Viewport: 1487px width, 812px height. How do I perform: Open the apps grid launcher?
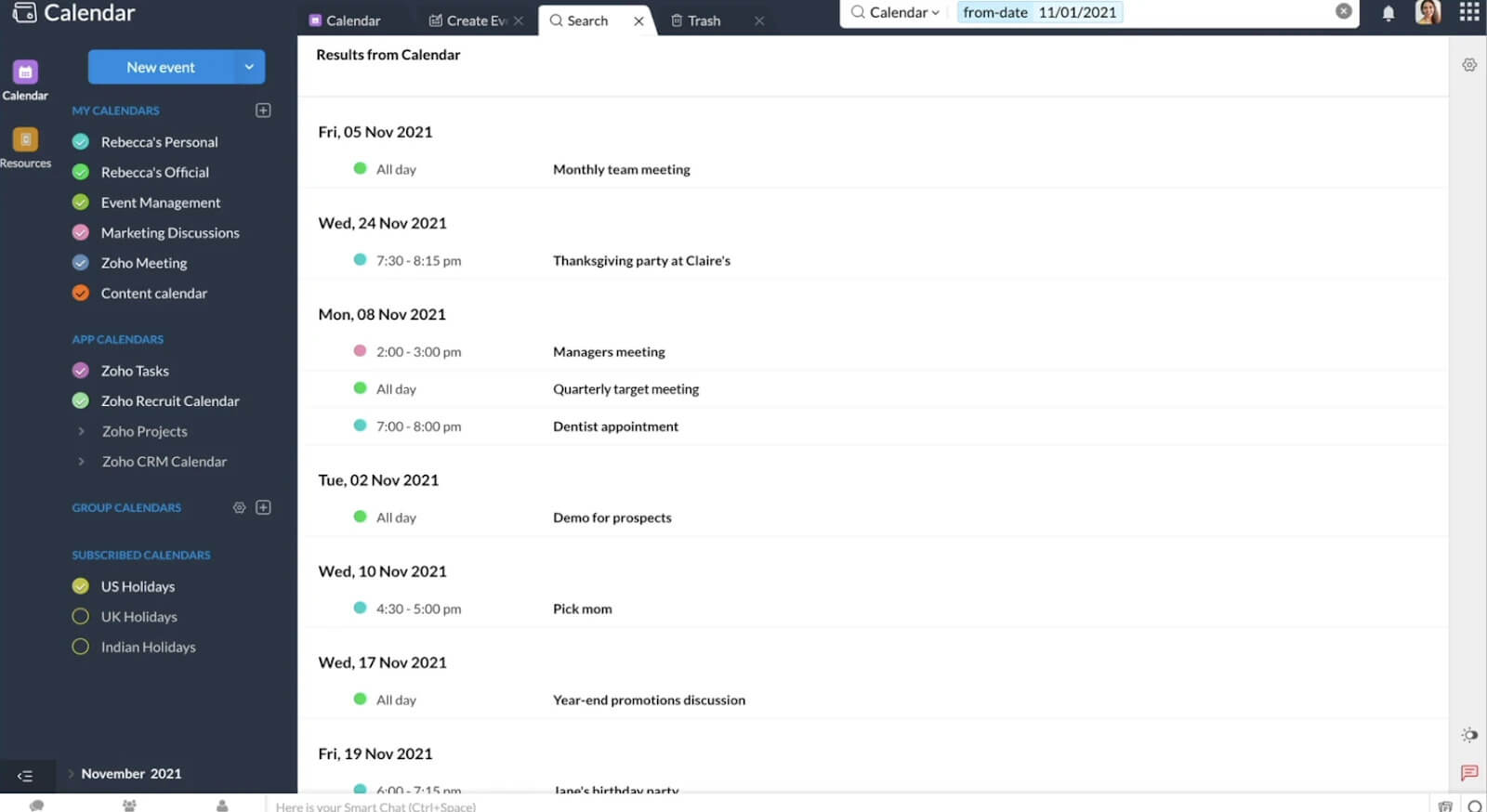[x=1469, y=12]
